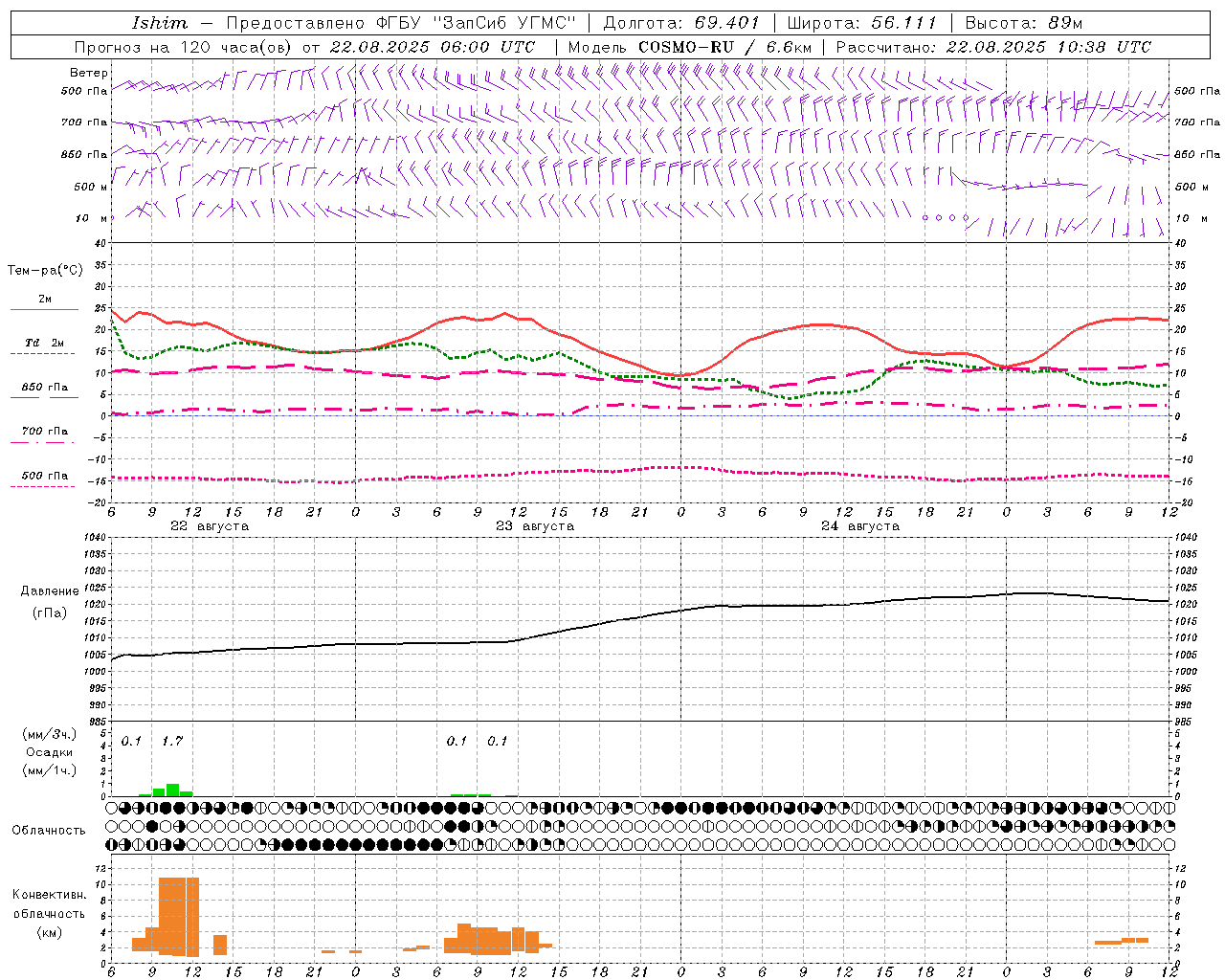The height and width of the screenshot is (980, 1225).
Task: Click the "Td 2м" dew point legend entry
Action: [x=44, y=343]
